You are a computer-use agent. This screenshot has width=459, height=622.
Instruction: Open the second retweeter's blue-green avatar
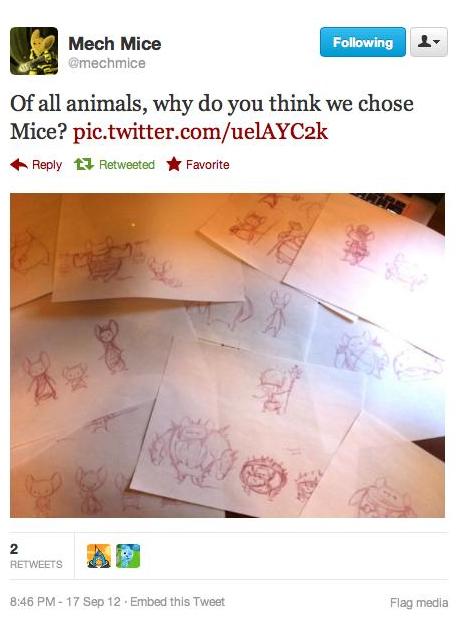128,556
